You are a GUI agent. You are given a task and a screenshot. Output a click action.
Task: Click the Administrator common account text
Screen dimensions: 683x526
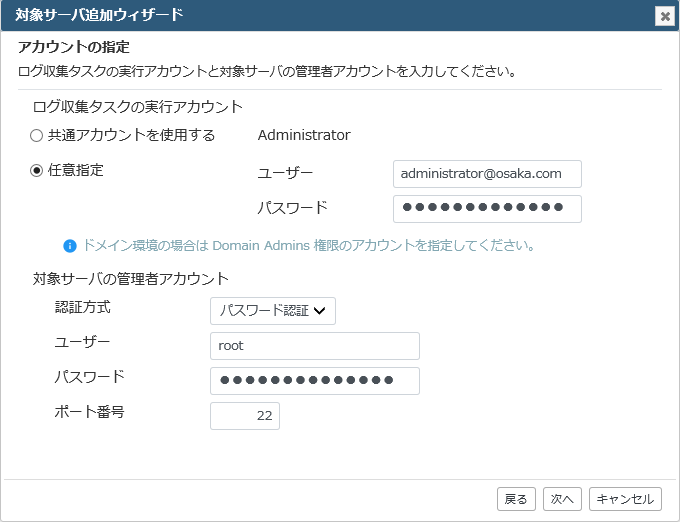click(x=304, y=135)
